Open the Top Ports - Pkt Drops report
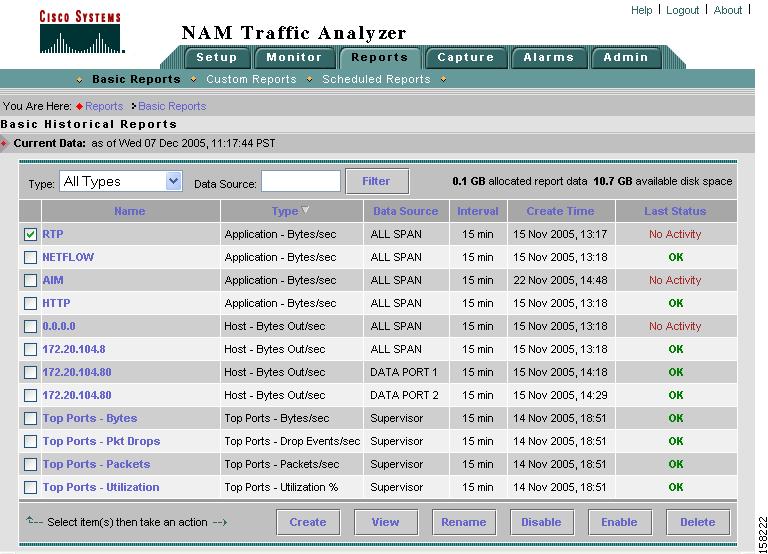 101,441
